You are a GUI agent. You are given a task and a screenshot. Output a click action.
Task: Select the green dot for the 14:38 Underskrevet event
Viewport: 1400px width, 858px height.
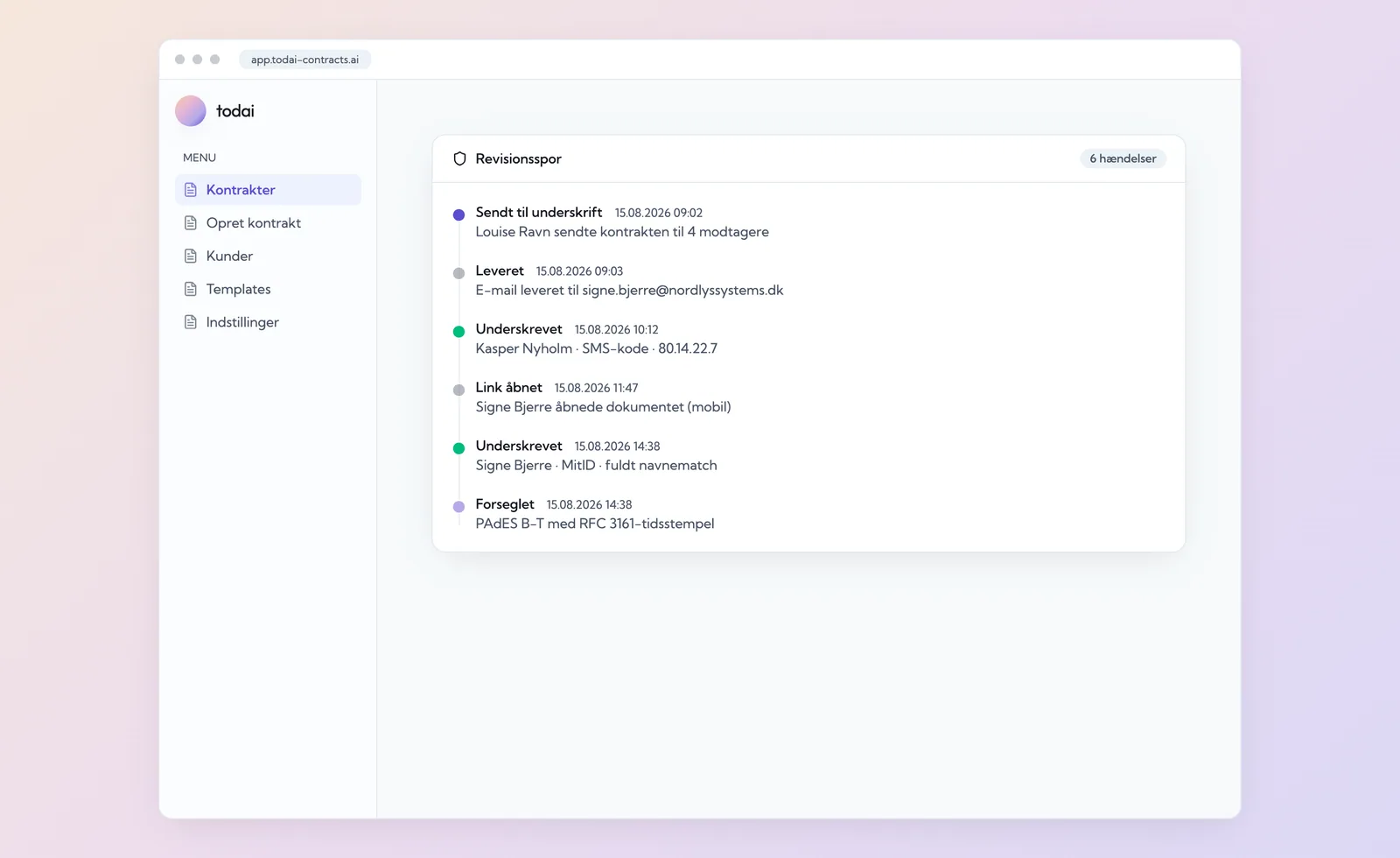point(458,448)
